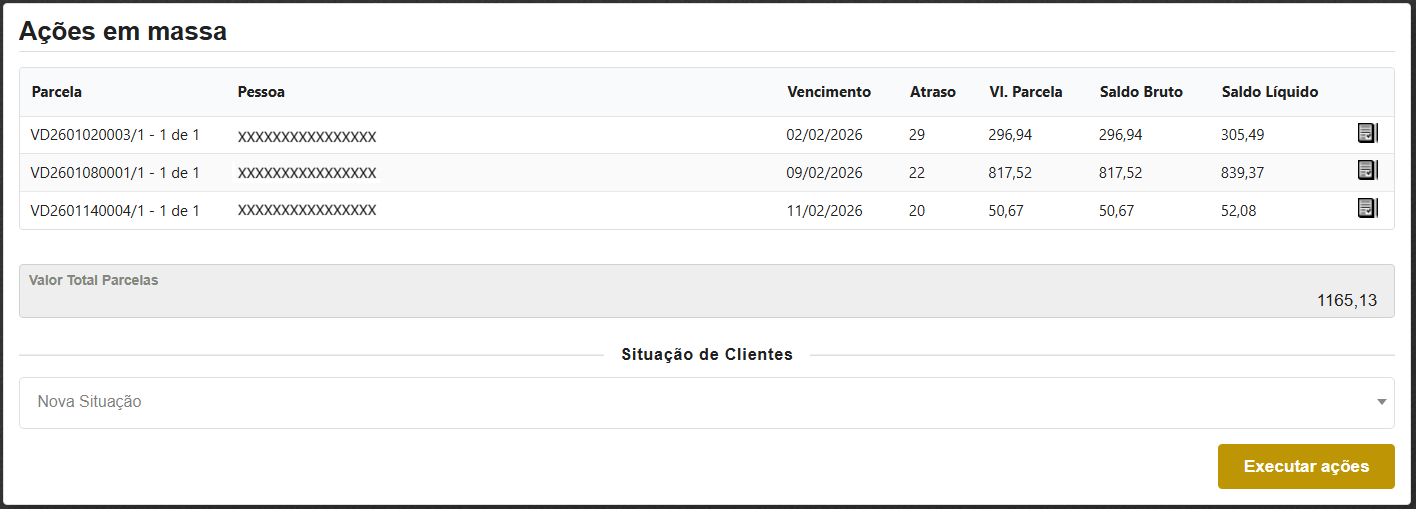Select parcela cell VD2601140004/1 - 1 de 1
Screen dimensions: 1416x509
[x=115, y=211]
